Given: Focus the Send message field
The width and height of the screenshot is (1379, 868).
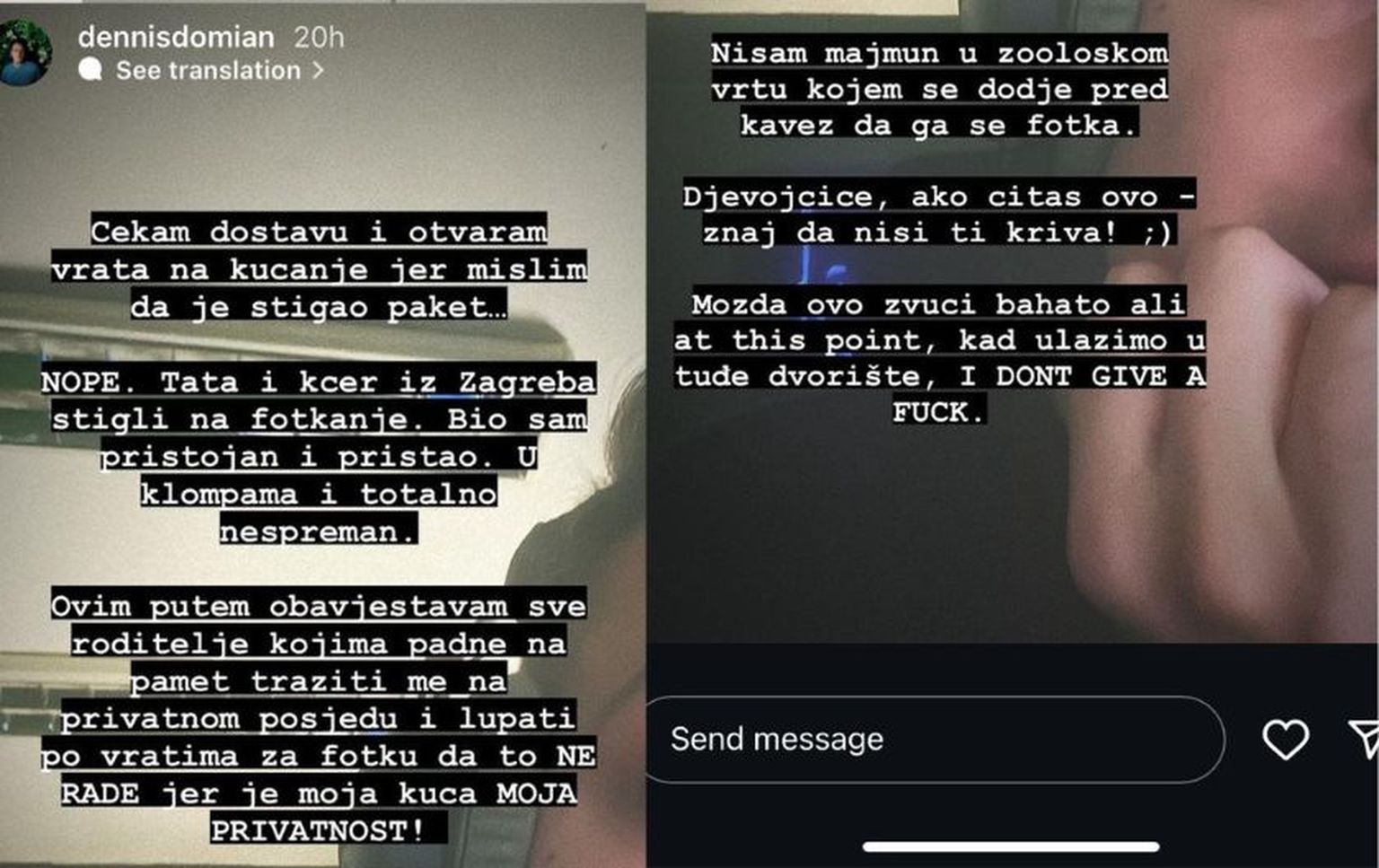Looking at the screenshot, I should [935, 740].
